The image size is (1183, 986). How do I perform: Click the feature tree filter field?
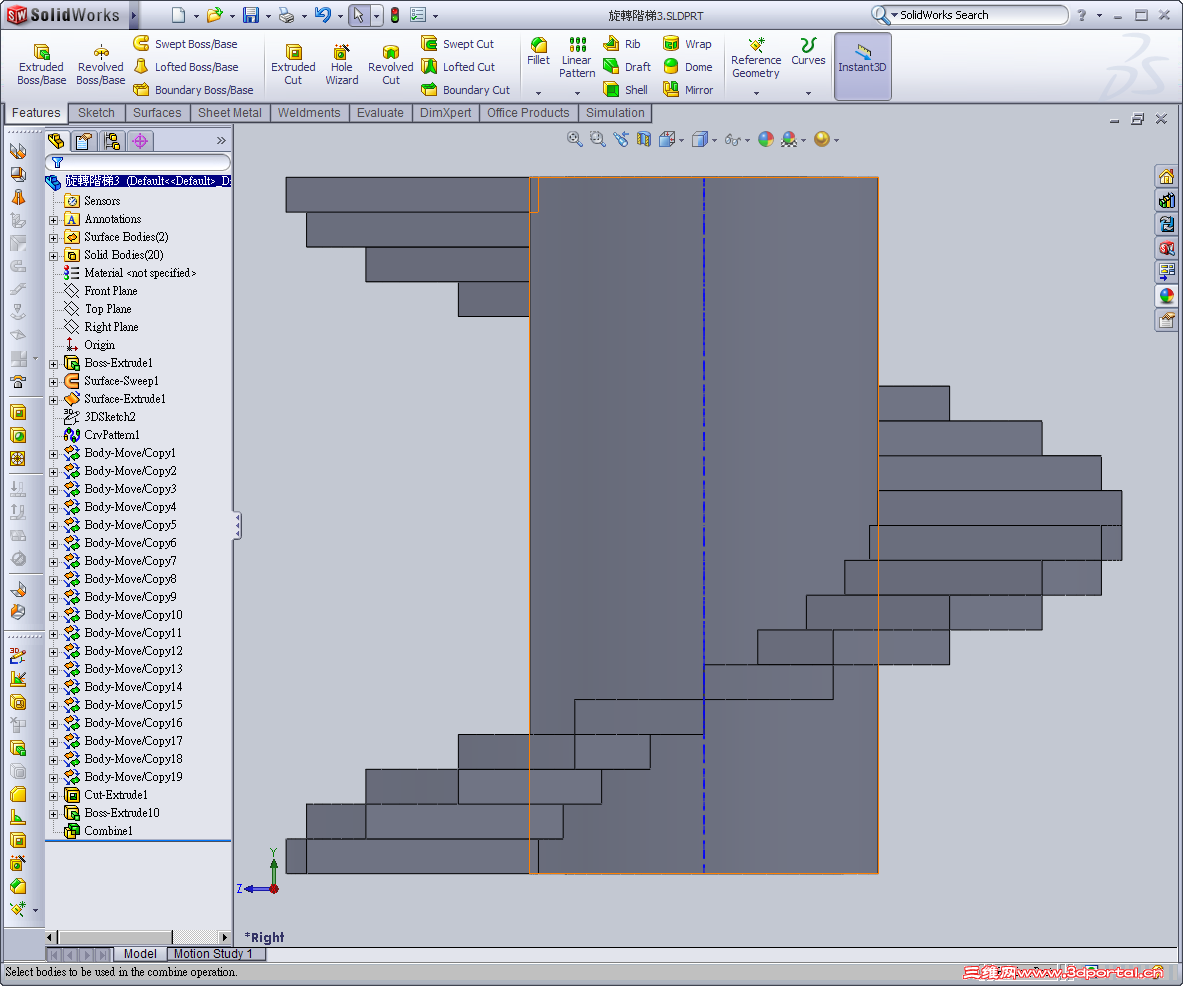point(138,162)
